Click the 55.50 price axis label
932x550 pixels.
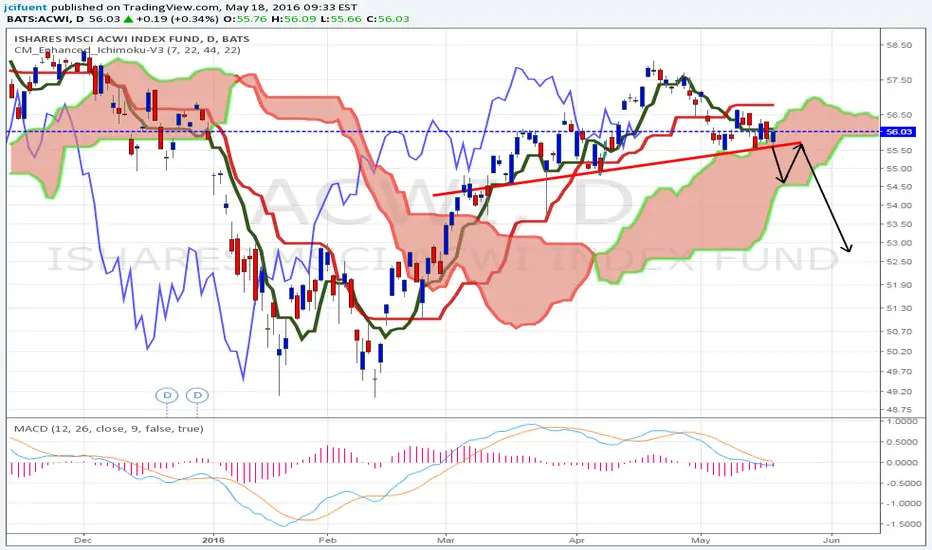coord(898,151)
